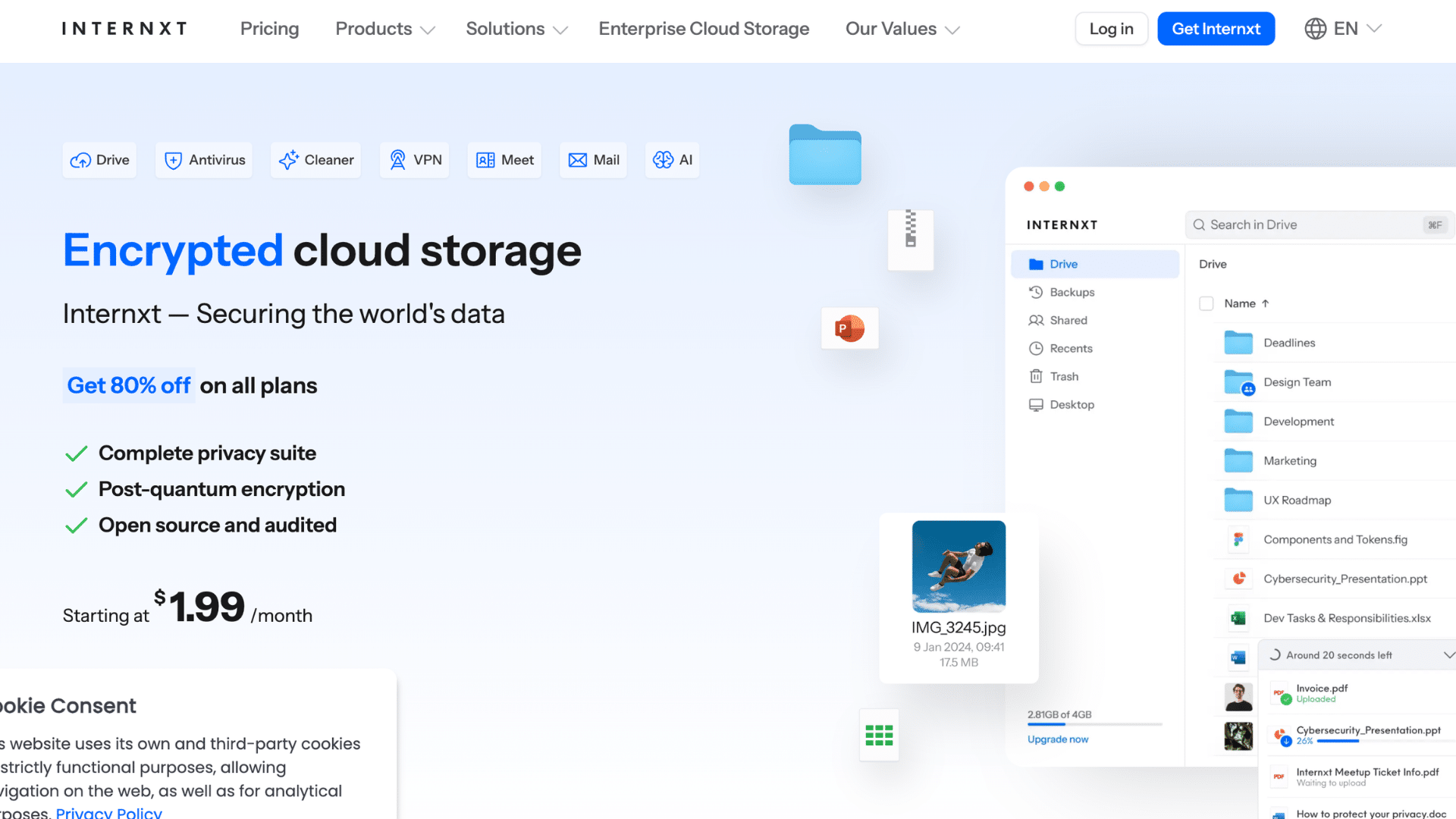Click the Trash bin icon in sidebar
This screenshot has height=819, width=1456.
pyautogui.click(x=1036, y=376)
